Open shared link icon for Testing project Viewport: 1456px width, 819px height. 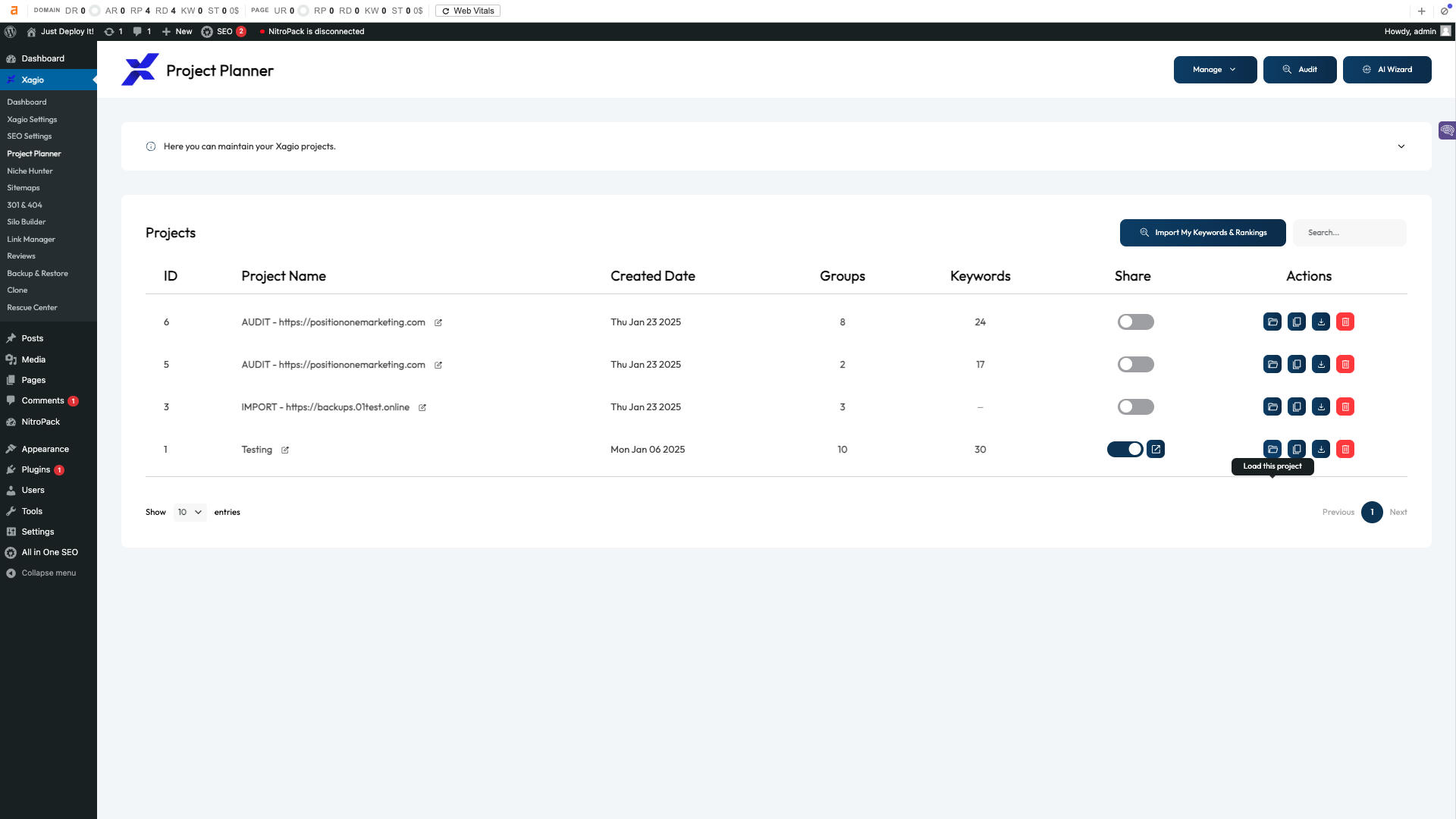pyautogui.click(x=1156, y=450)
